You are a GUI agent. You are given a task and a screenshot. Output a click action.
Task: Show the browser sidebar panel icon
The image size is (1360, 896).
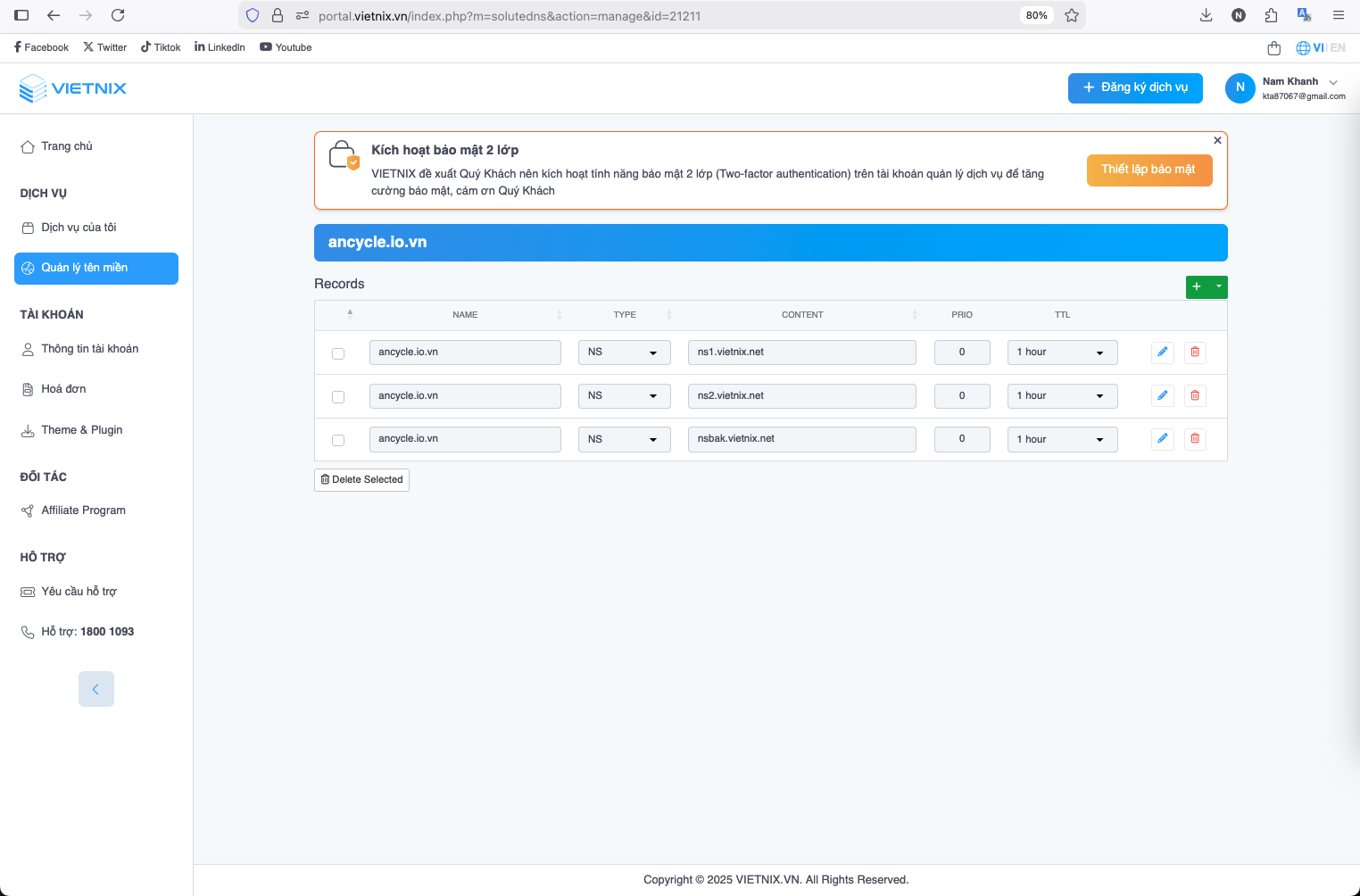click(x=21, y=15)
